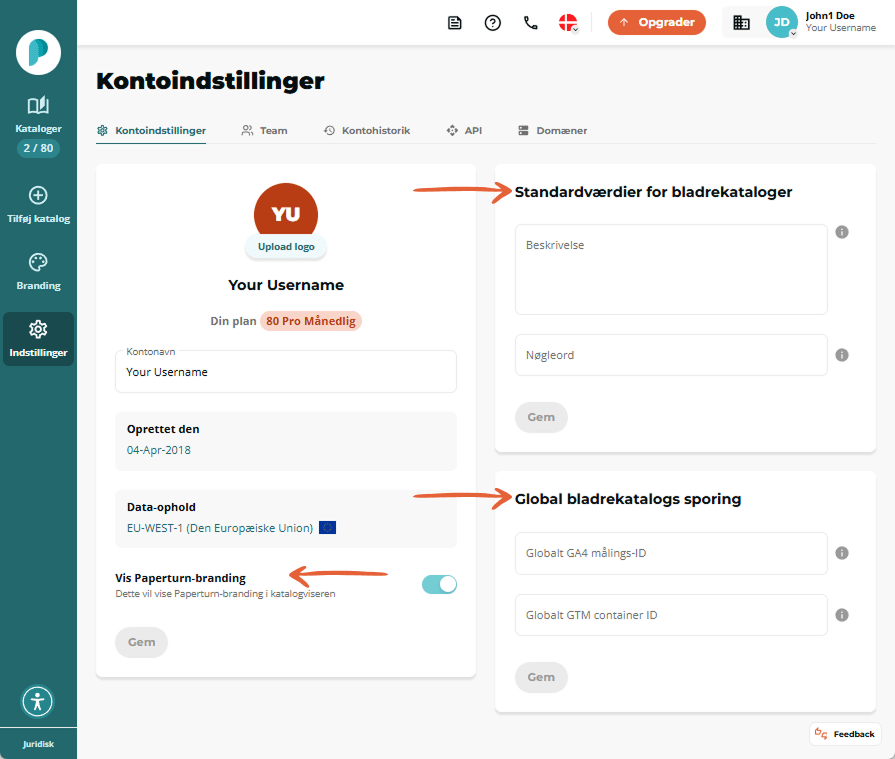Switch to the Kontoindstillinger tab

coord(151,131)
